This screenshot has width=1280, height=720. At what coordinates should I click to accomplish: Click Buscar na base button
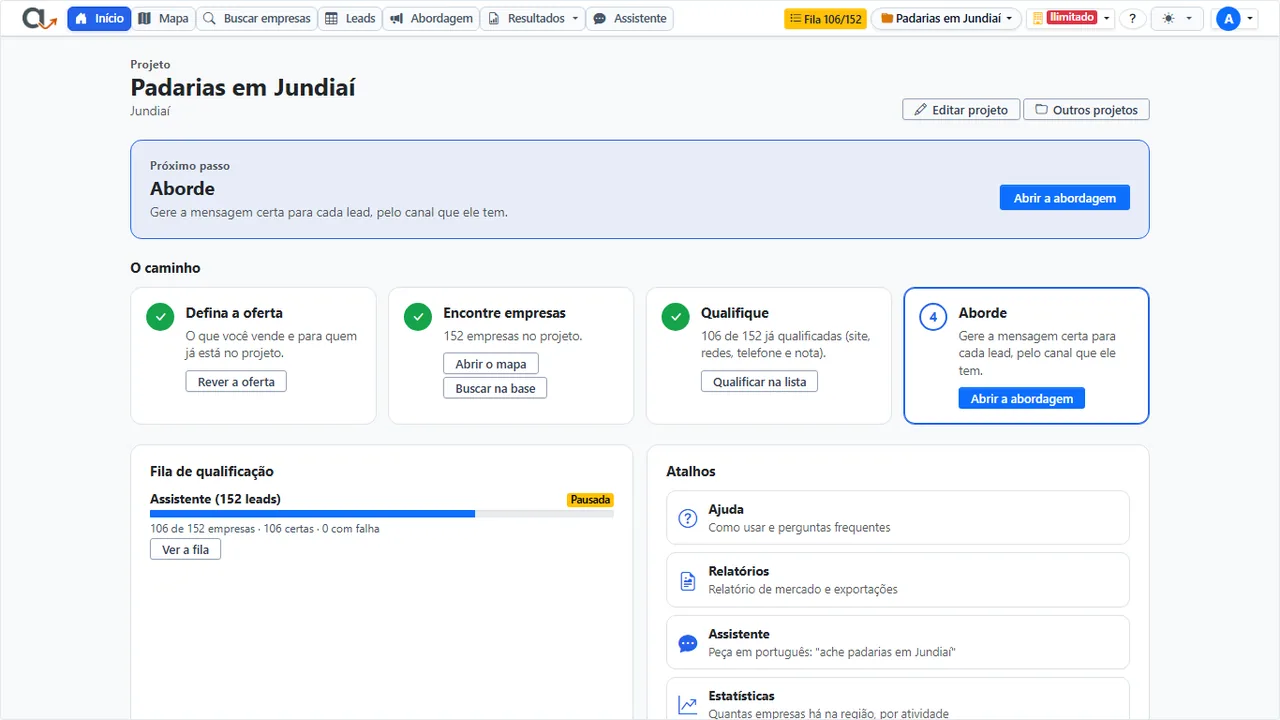(495, 388)
